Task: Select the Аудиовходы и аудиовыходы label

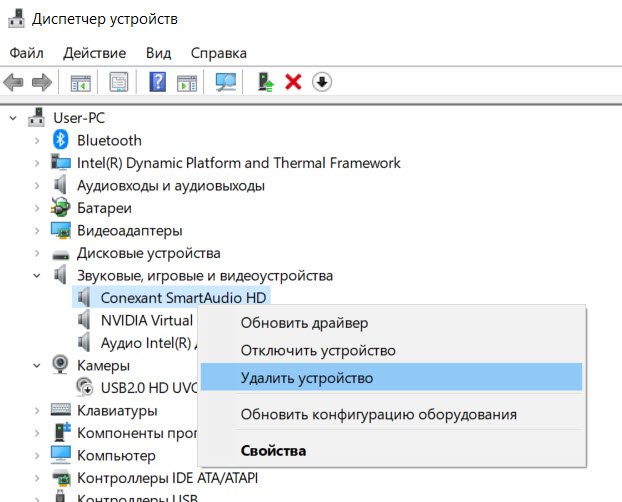Action: (171, 186)
